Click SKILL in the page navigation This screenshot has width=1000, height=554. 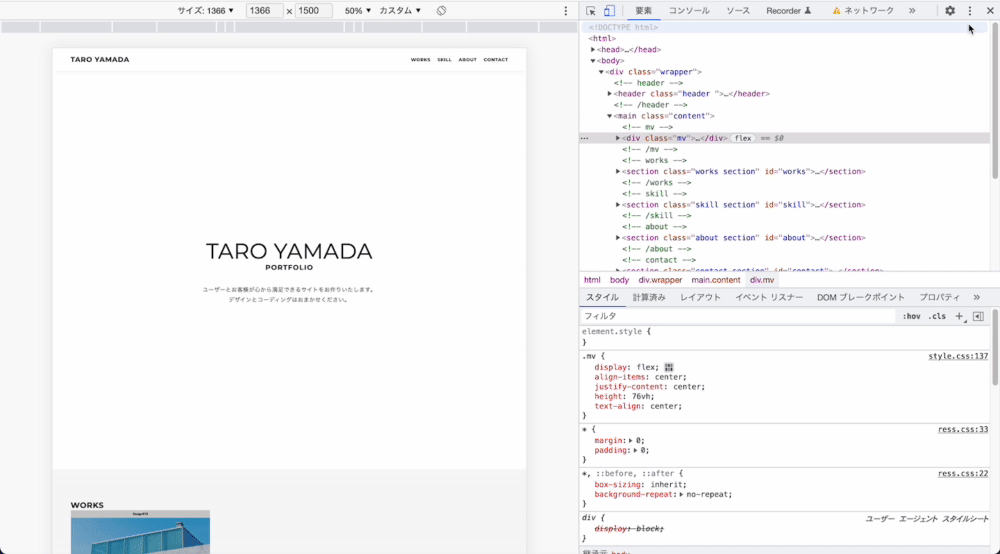445,59
